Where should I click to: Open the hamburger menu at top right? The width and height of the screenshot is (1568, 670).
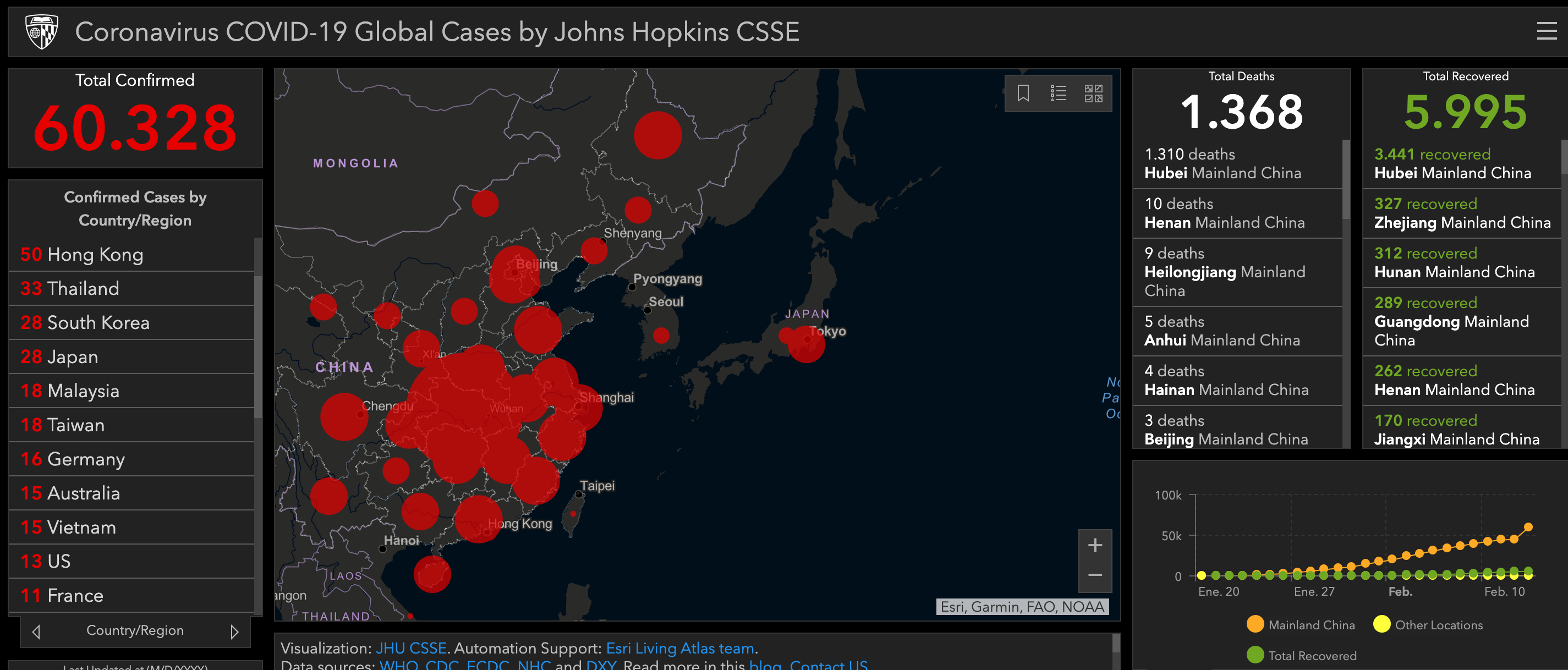1546,31
